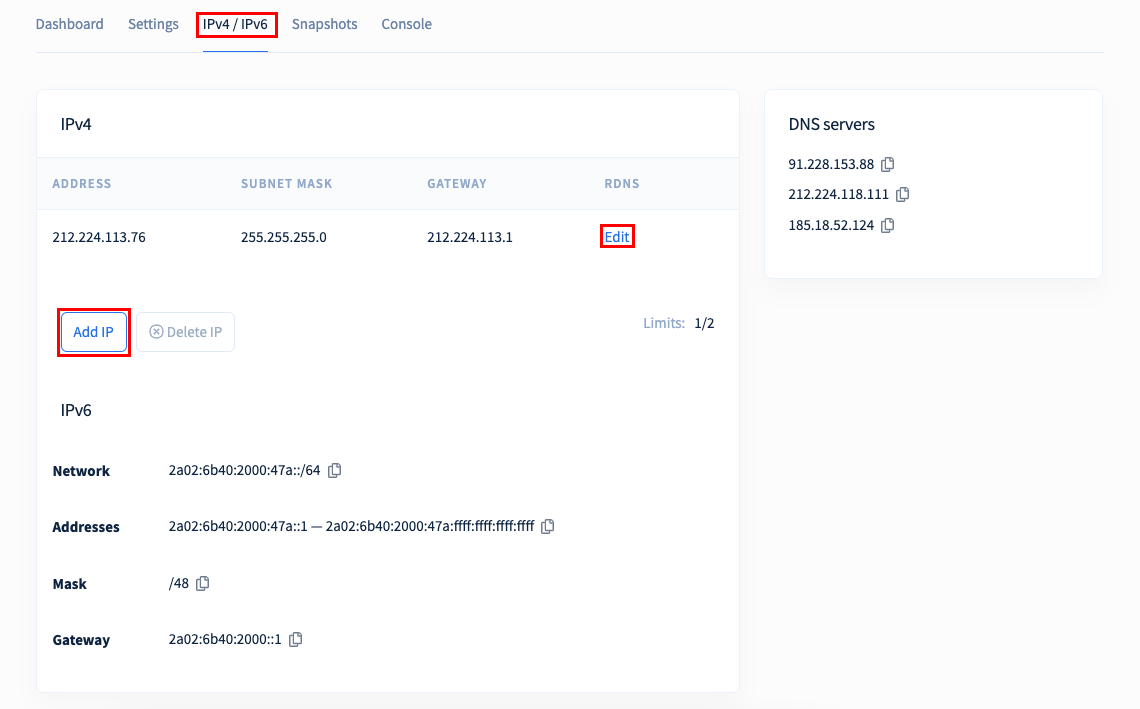Click Edit link for RDNS

(x=617, y=237)
